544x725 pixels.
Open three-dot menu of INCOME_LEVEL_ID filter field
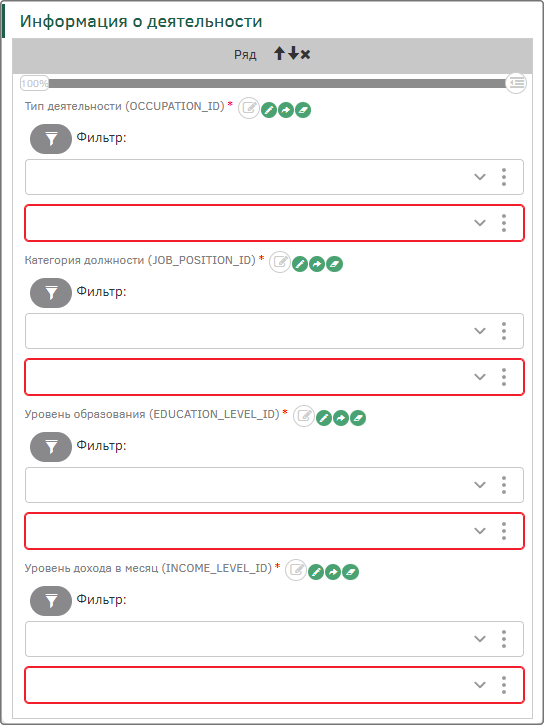pyautogui.click(x=504, y=639)
